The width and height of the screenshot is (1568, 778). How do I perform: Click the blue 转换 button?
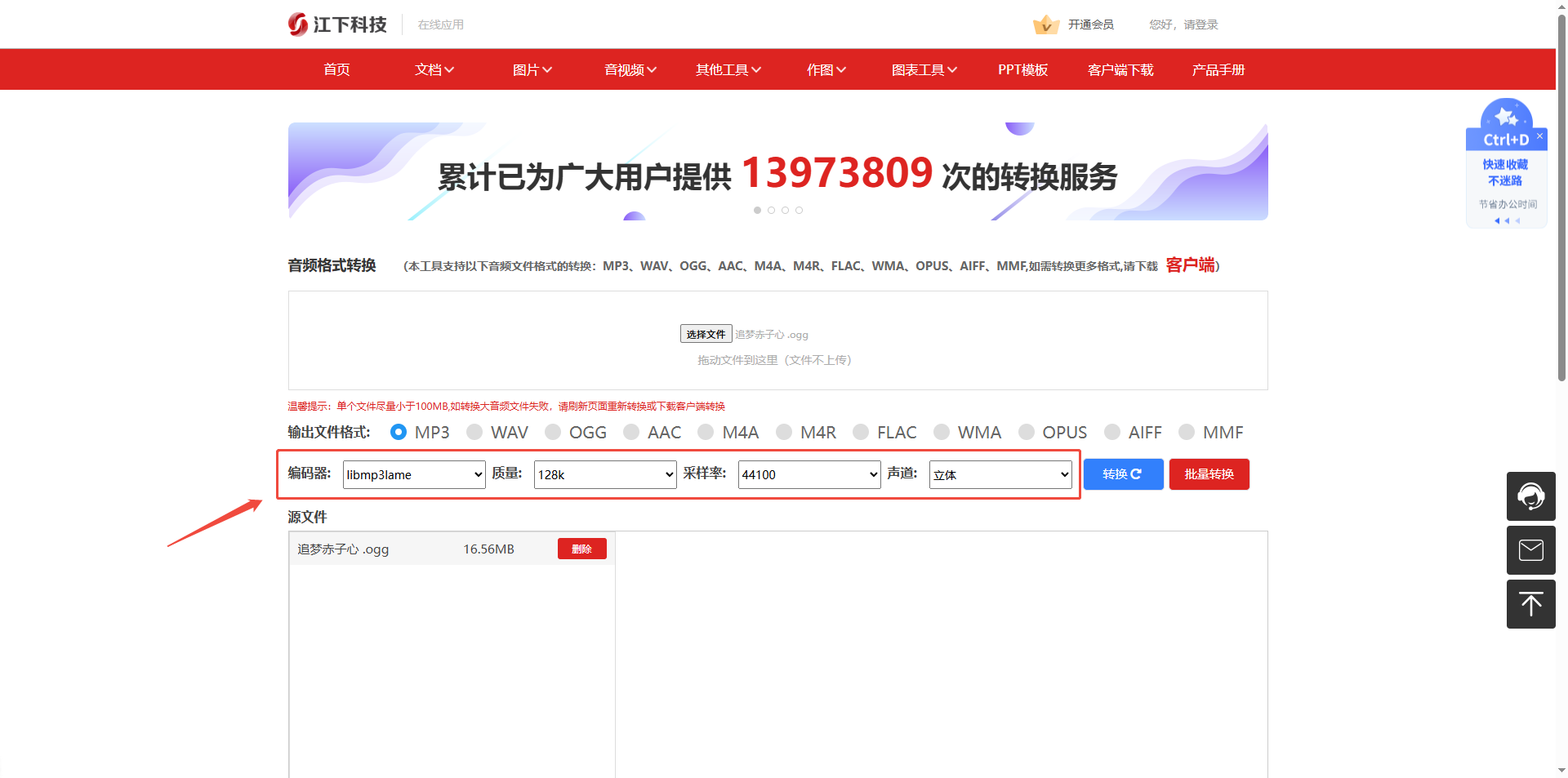pos(1123,474)
